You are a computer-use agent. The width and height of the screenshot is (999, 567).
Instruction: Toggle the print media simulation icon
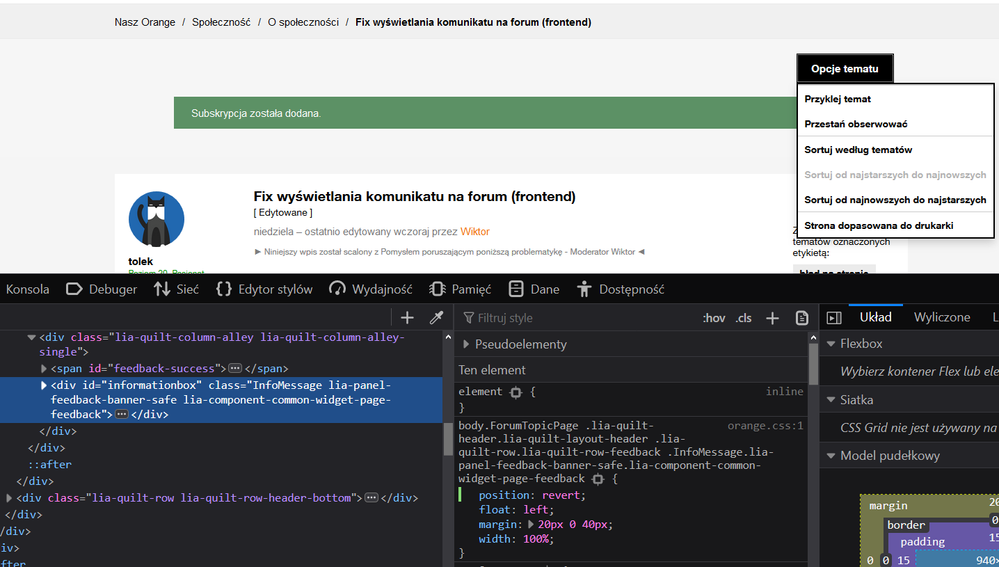[801, 318]
